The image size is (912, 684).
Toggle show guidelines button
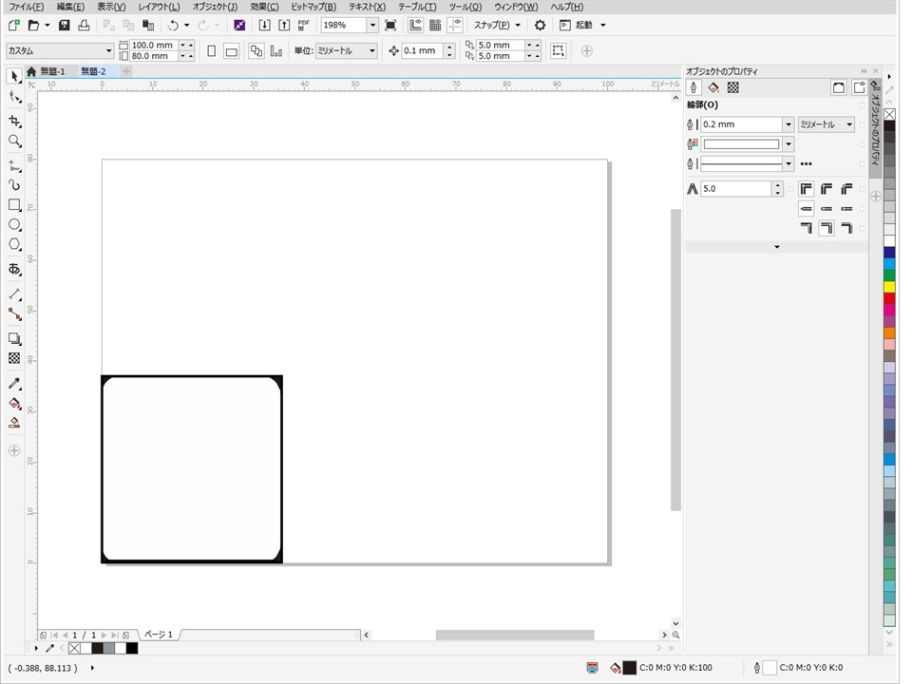455,25
